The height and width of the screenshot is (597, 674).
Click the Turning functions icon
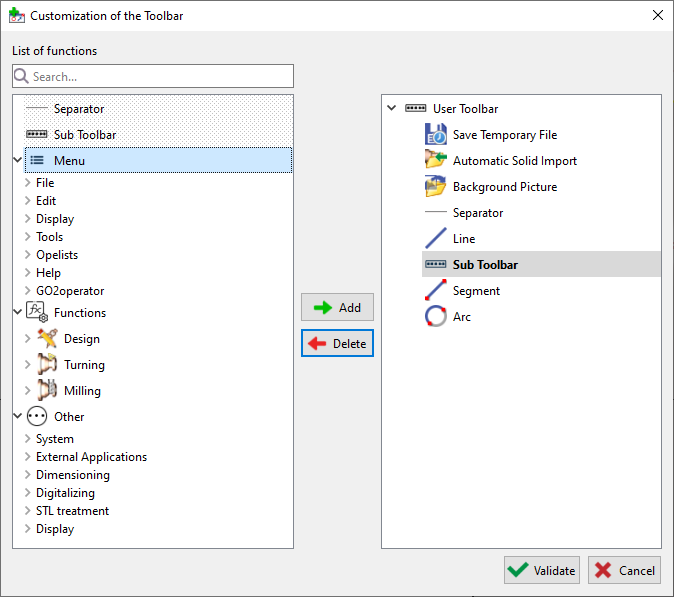coord(47,365)
